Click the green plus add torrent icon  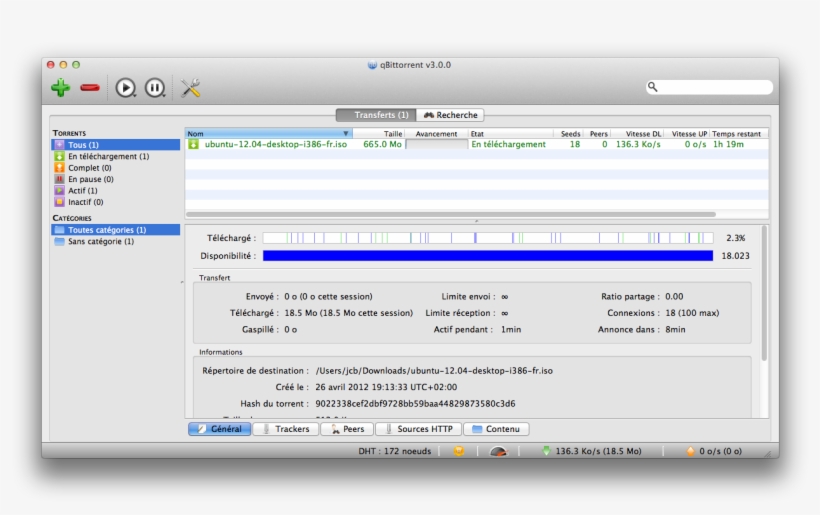click(61, 87)
